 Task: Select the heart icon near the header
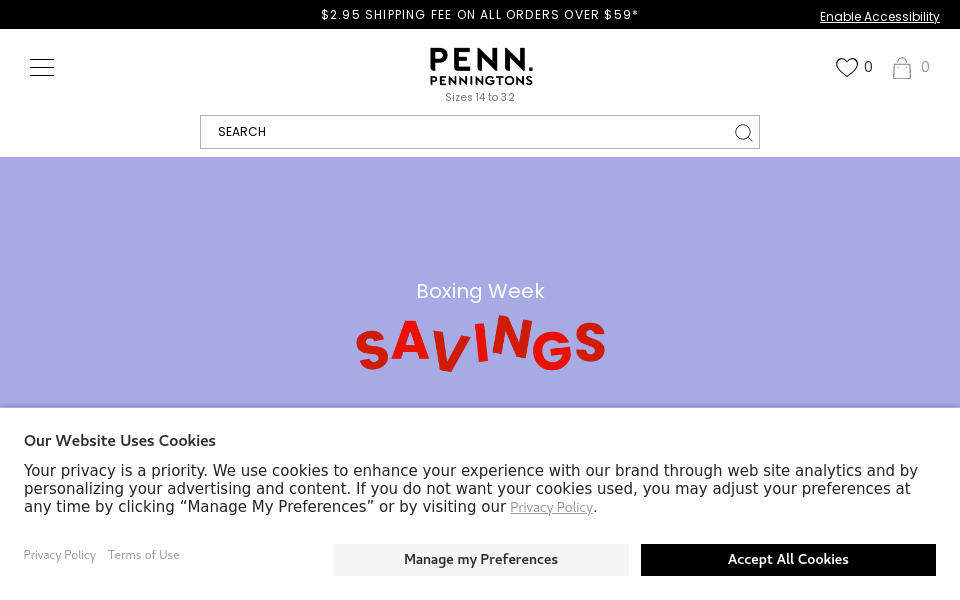[x=847, y=67]
